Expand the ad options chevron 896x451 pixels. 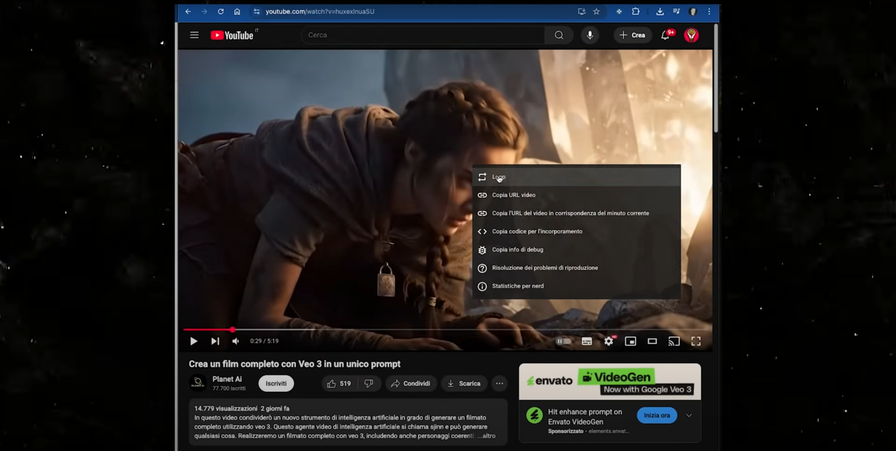(689, 415)
